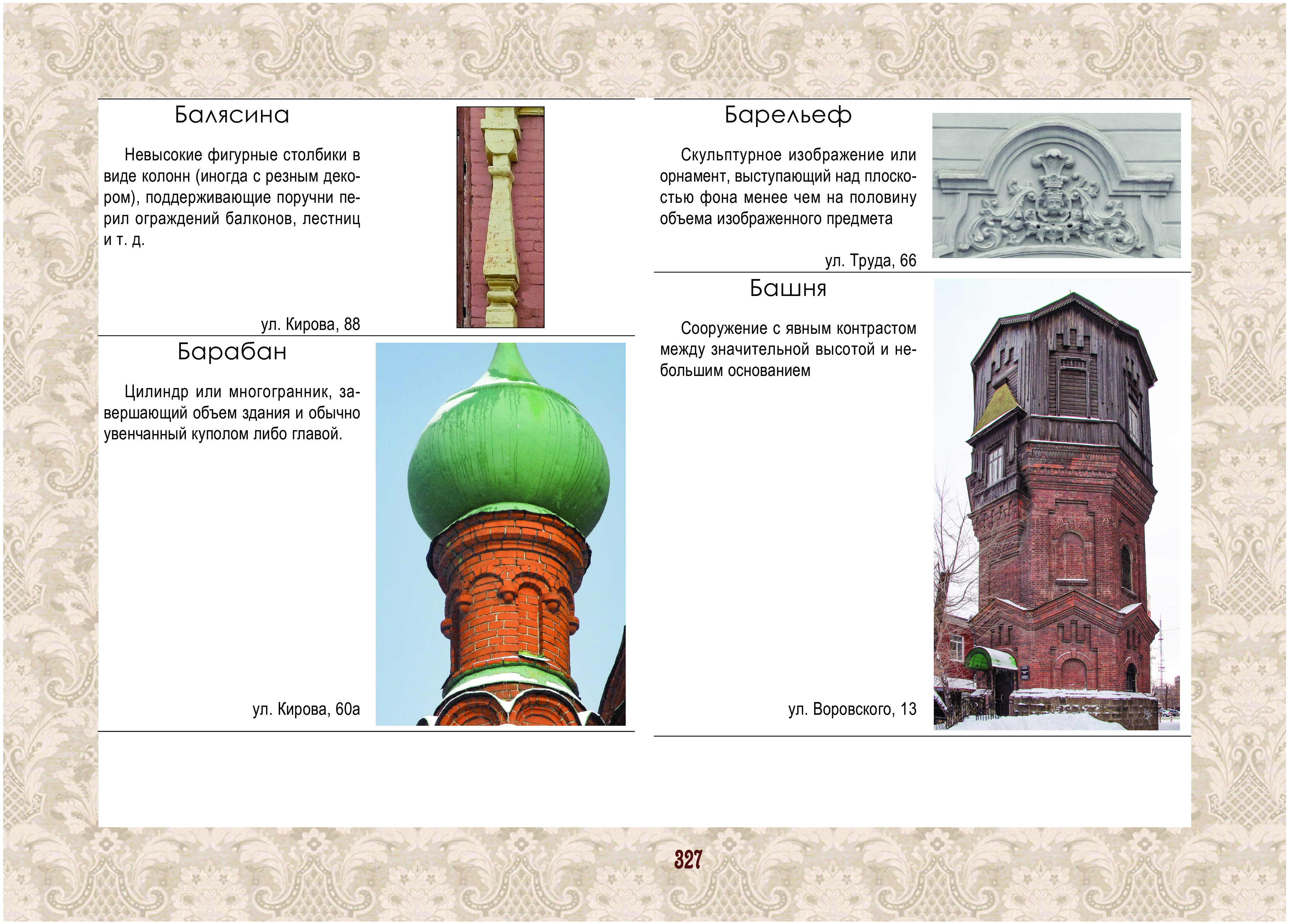Click the bas-relief ornament photo
Viewport: 1289px width, 924px height.
(1056, 185)
